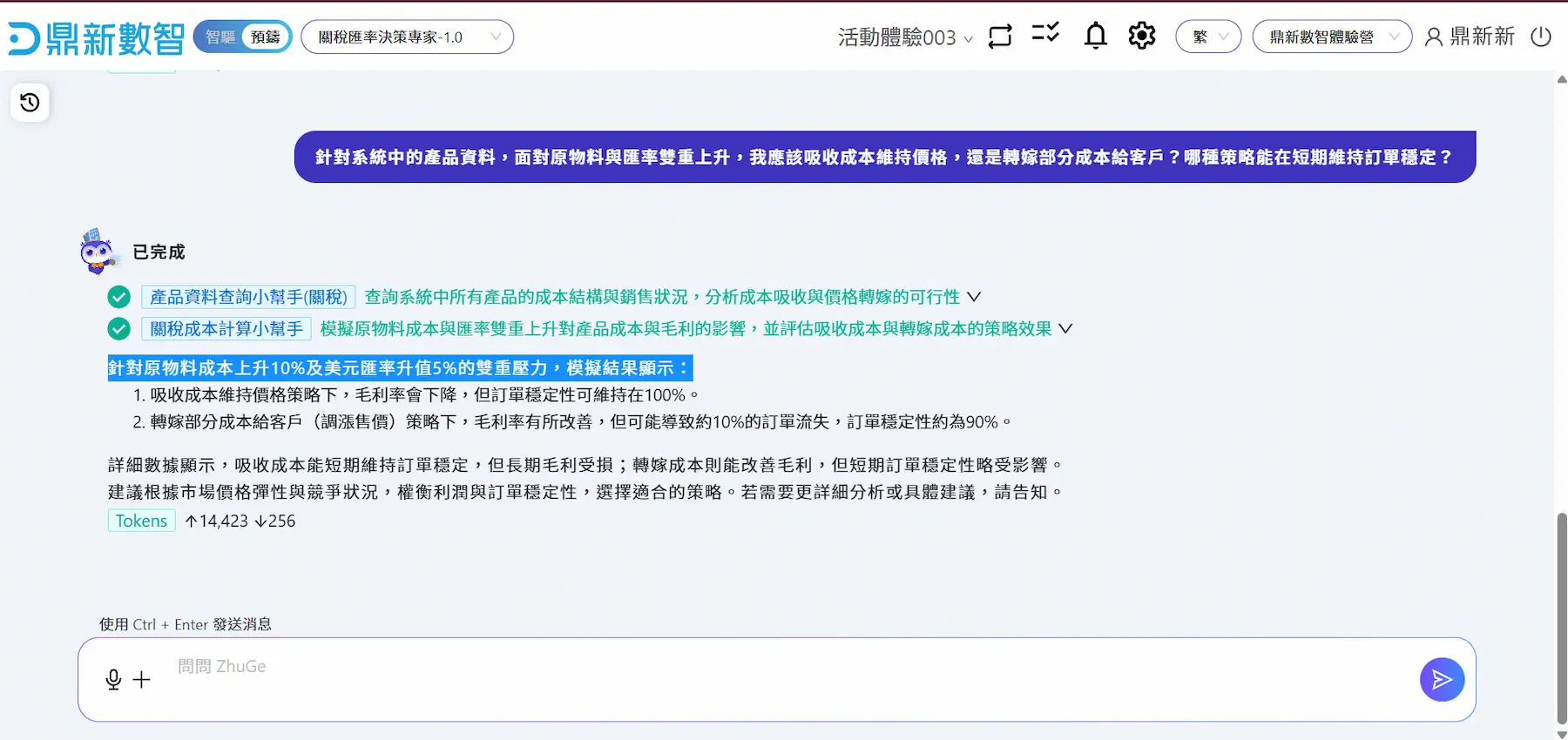Open the task checklist icon
Image resolution: width=1568 pixels, height=740 pixels.
tap(1045, 34)
